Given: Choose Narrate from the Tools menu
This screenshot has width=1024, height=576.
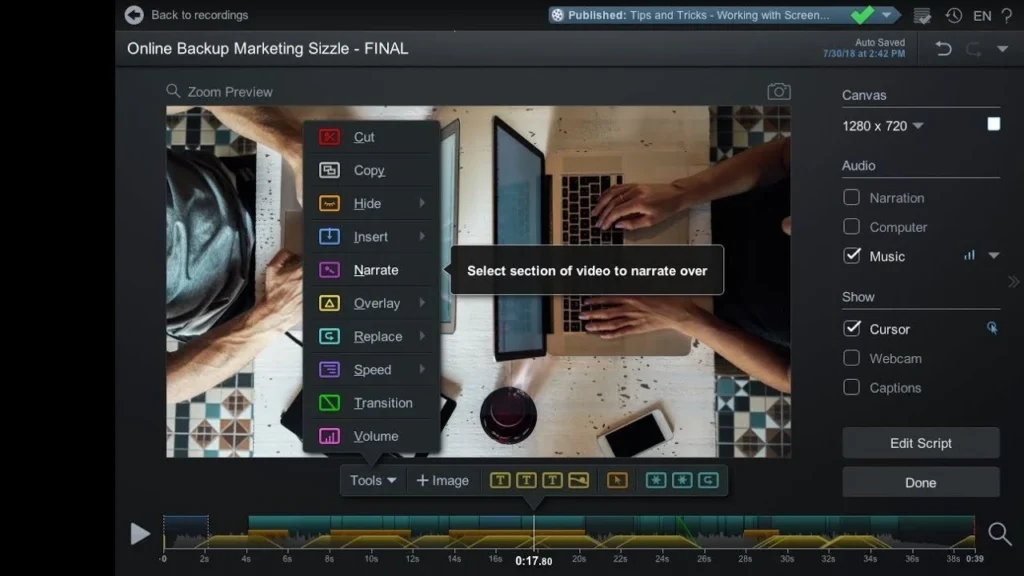Looking at the screenshot, I should tap(375, 270).
